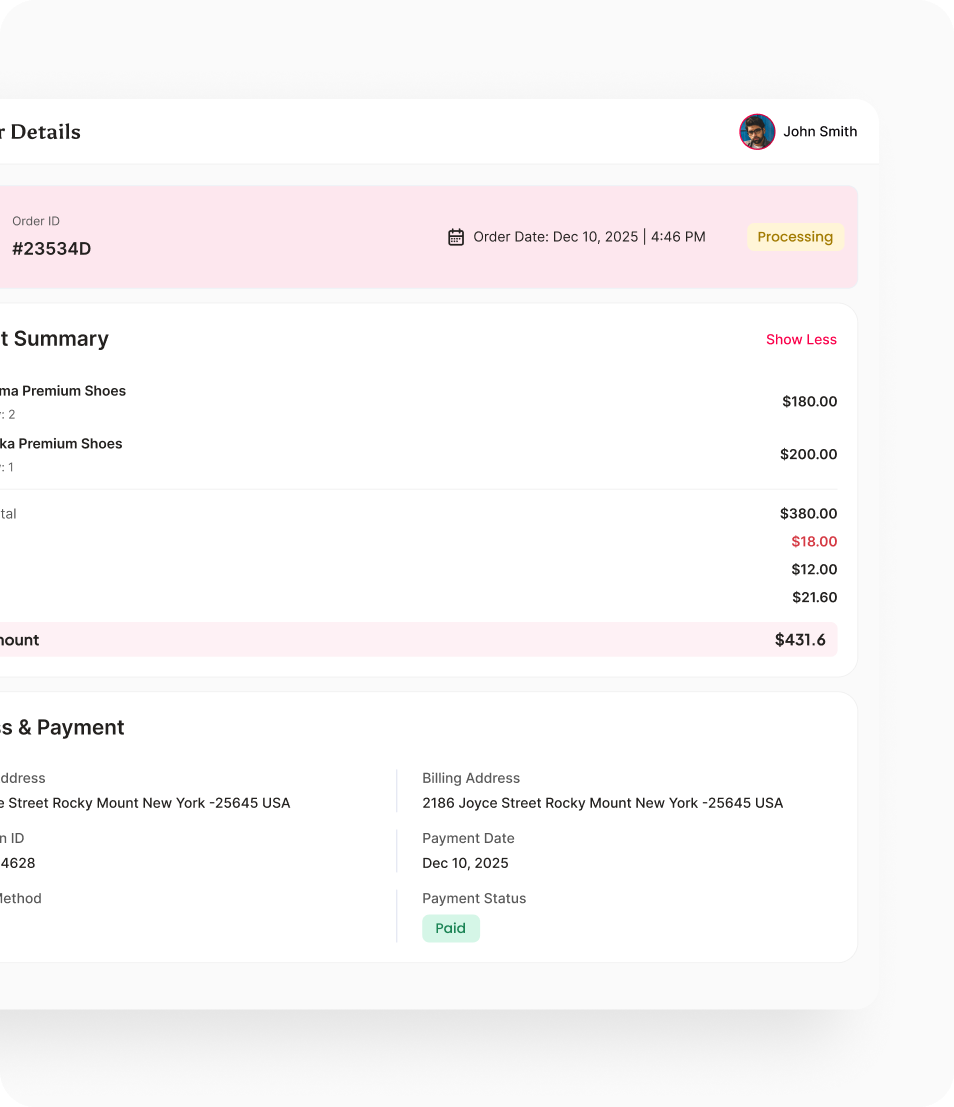This screenshot has width=954, height=1107.
Task: Click the Payment Status label
Action: tap(474, 898)
